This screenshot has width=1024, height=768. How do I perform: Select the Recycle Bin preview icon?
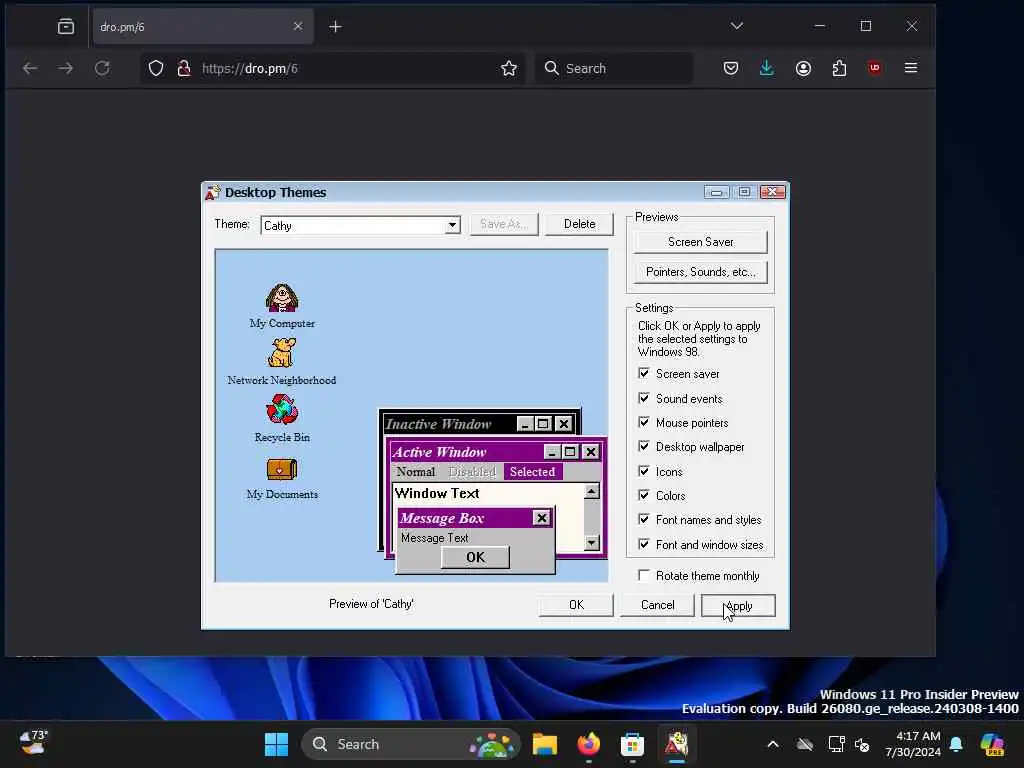click(x=281, y=409)
